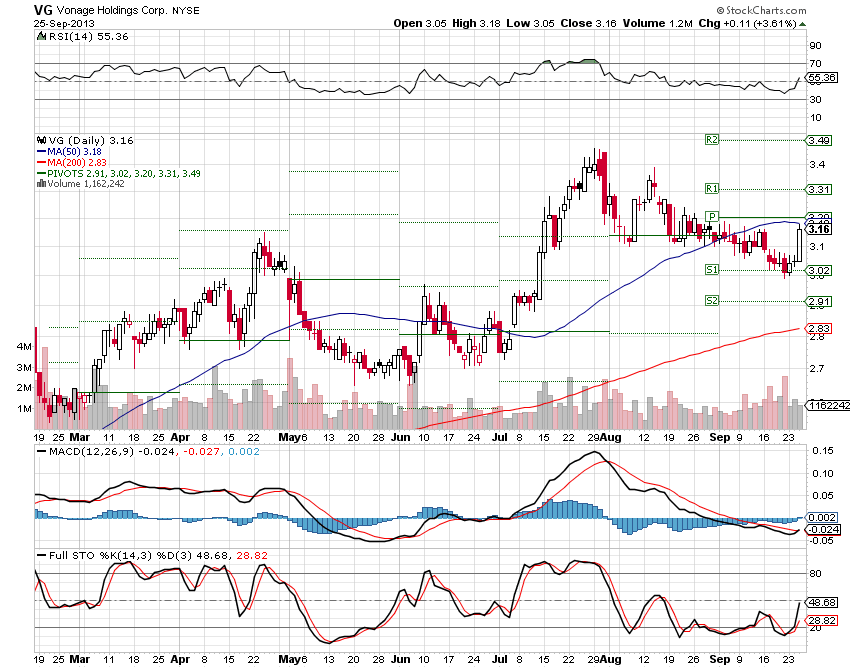Image resolution: width=850 pixels, height=668 pixels.
Task: Click the MA(200) red line legend
Action: (x=72, y=163)
